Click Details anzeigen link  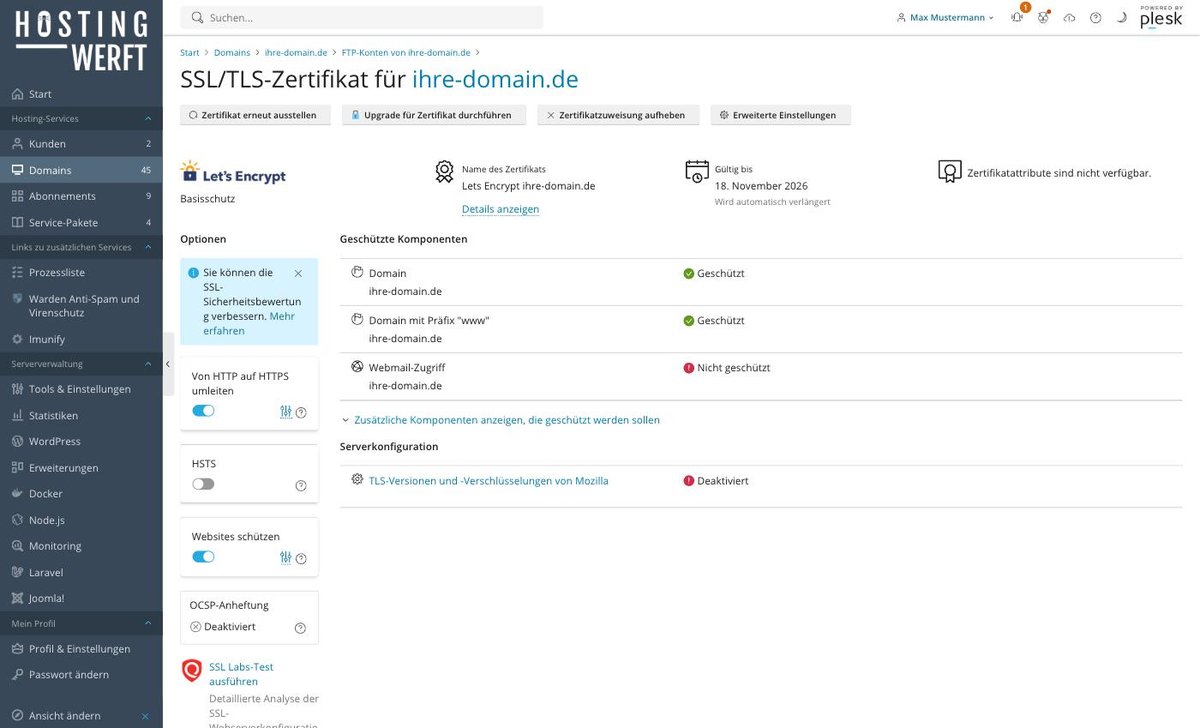tap(500, 209)
